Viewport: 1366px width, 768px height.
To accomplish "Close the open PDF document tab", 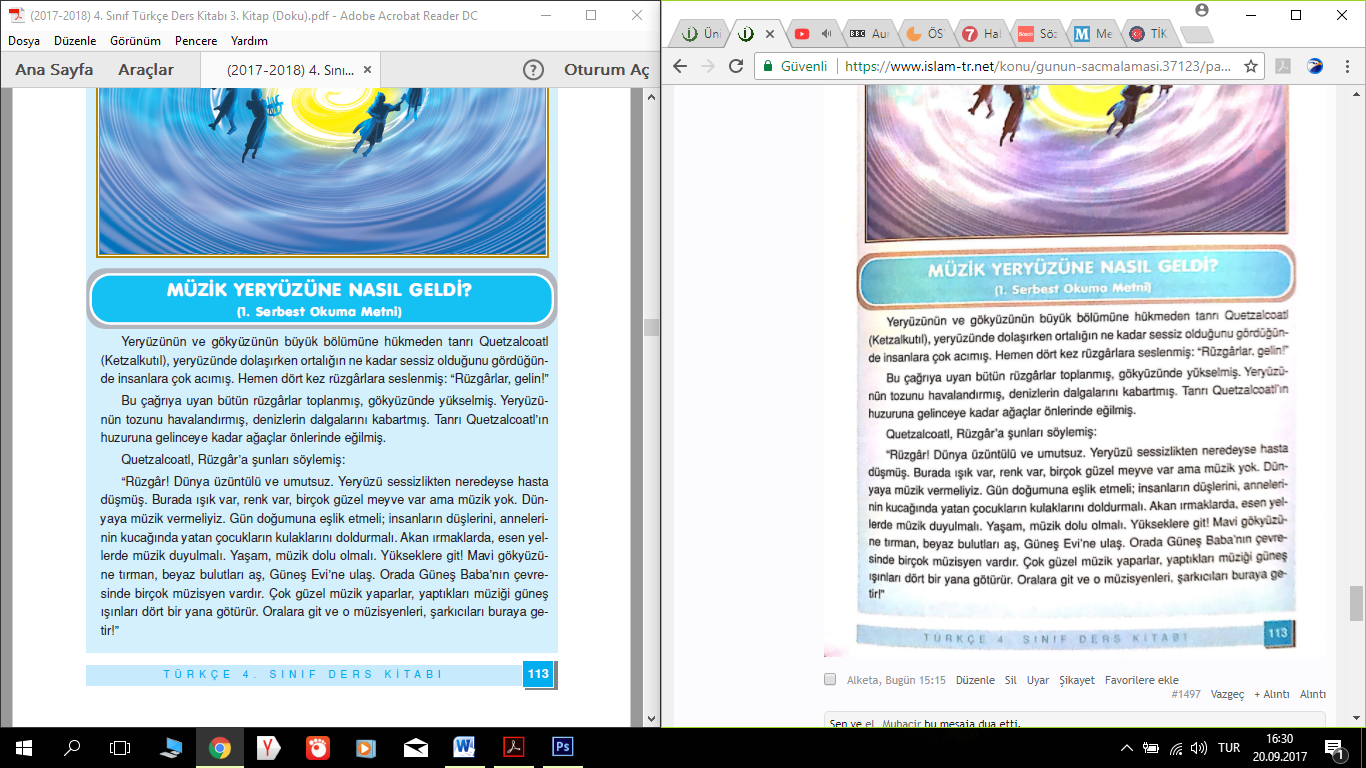I will click(x=367, y=70).
